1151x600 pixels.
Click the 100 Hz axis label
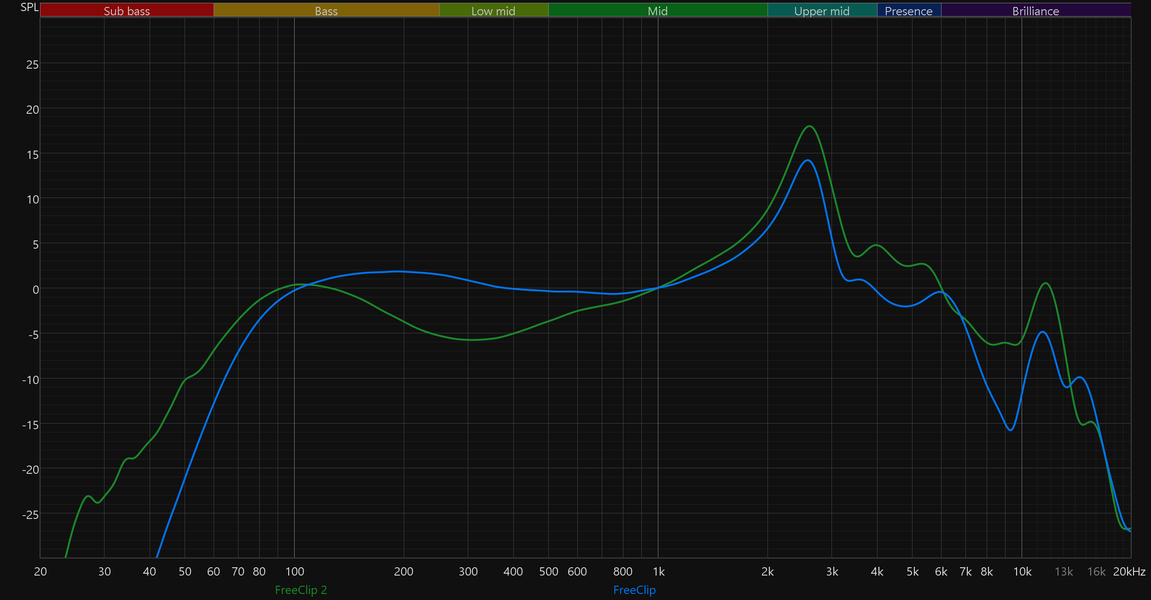(x=294, y=571)
